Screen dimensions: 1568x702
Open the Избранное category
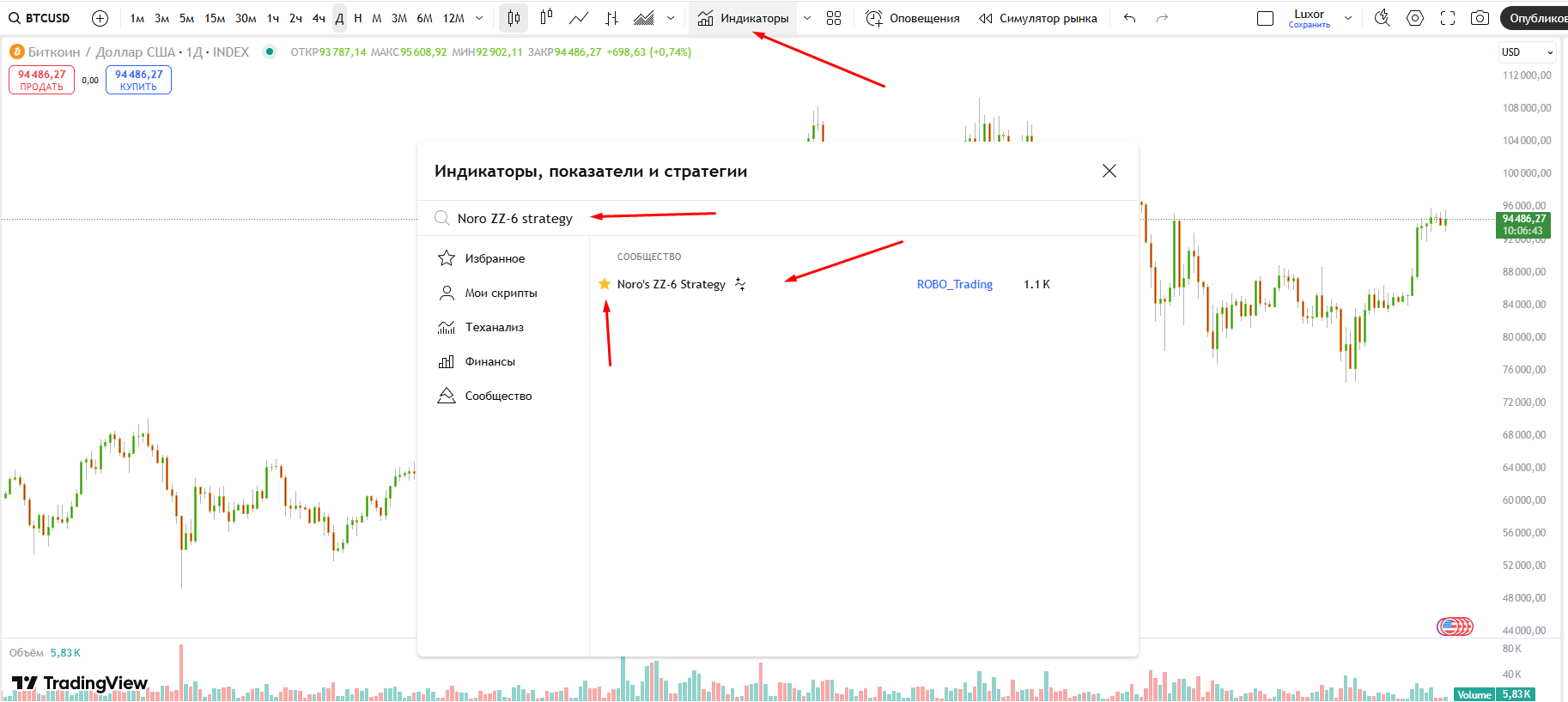tap(503, 258)
